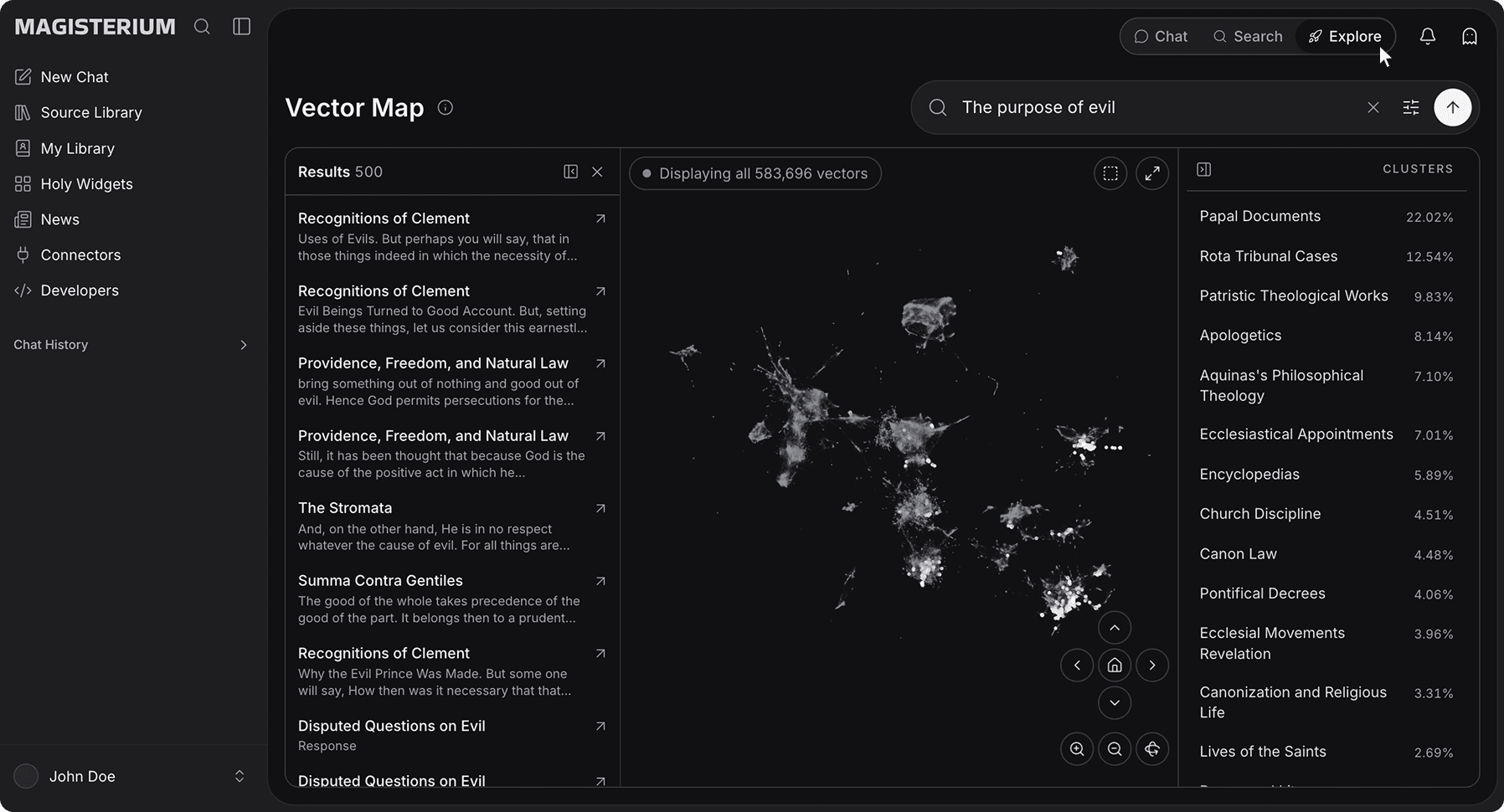Open New Chat from sidebar

(62, 77)
